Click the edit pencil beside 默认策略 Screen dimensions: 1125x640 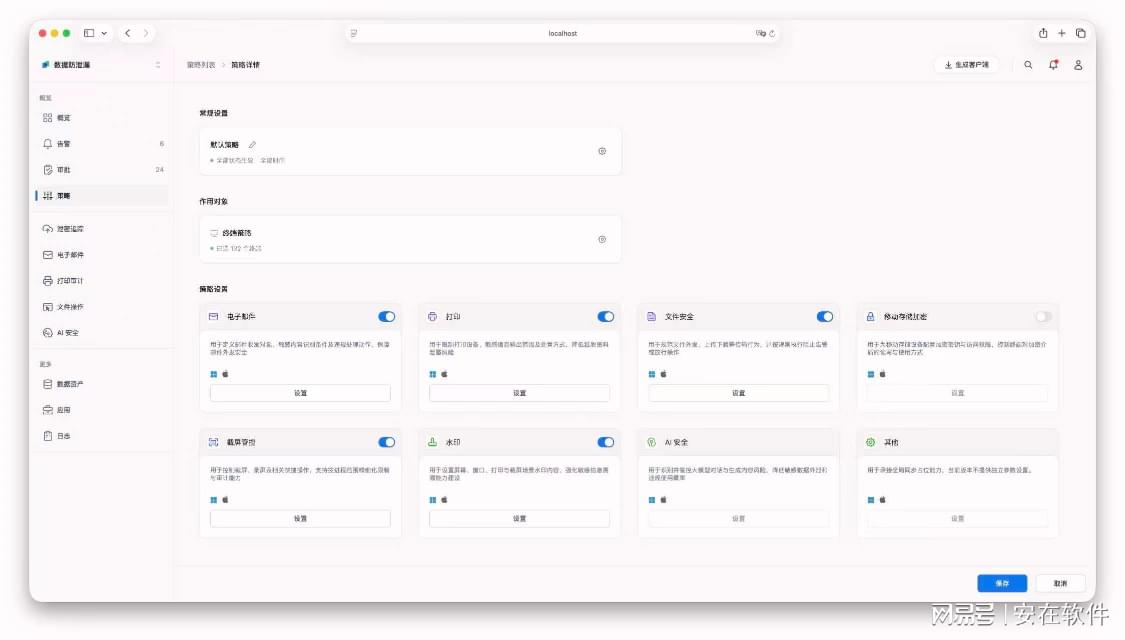[253, 145]
